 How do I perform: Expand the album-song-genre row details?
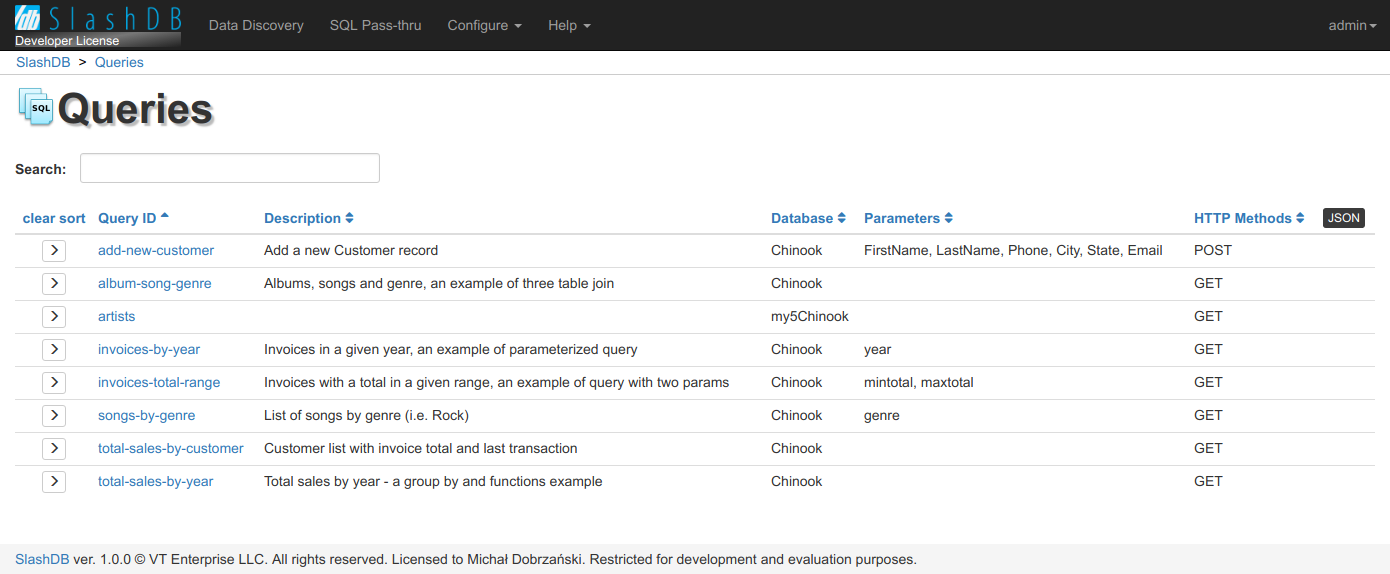54,284
